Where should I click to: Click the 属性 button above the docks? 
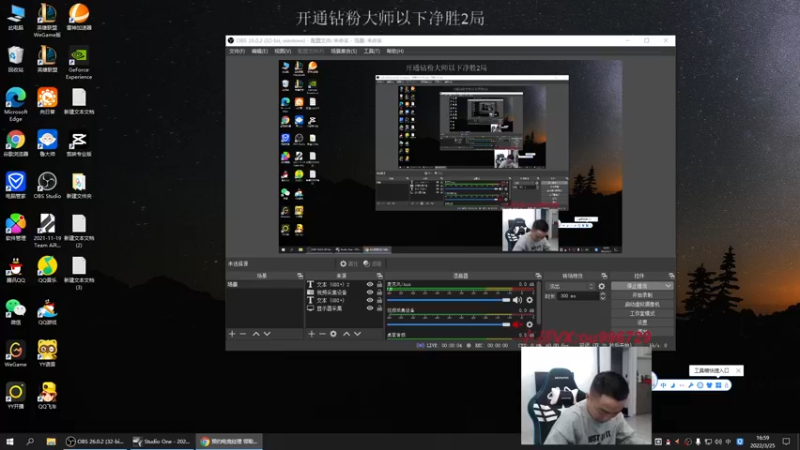click(349, 264)
